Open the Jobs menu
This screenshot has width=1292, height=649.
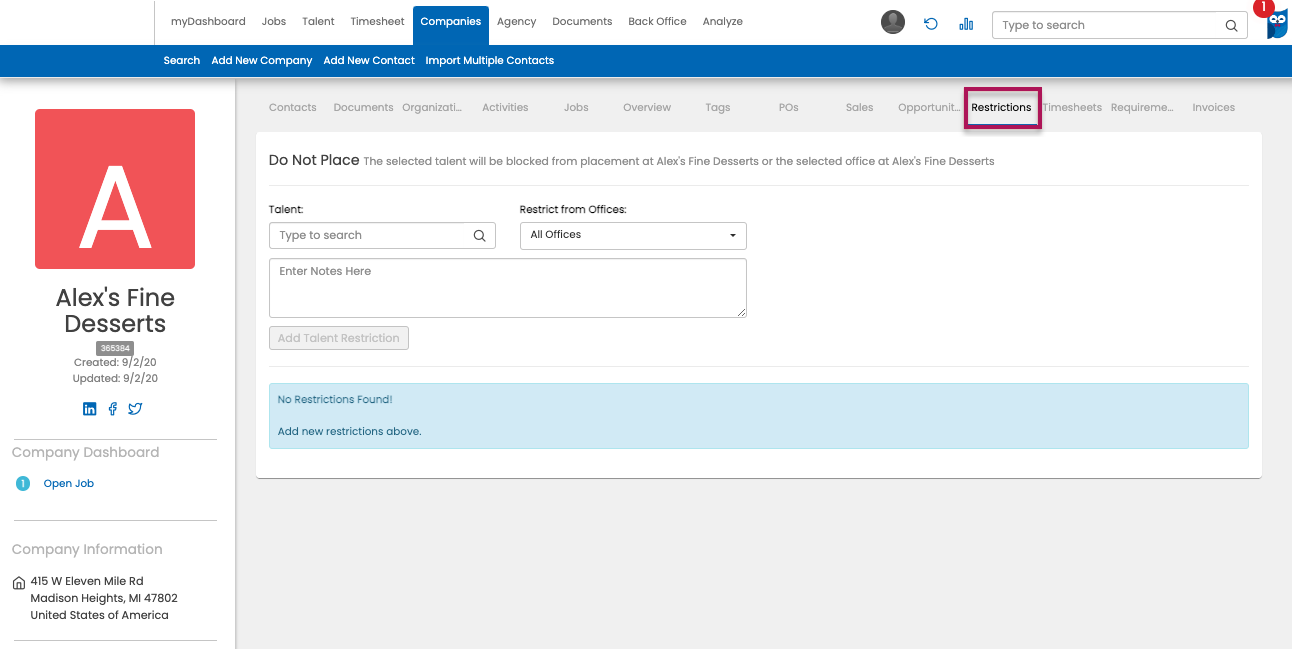pyautogui.click(x=274, y=22)
